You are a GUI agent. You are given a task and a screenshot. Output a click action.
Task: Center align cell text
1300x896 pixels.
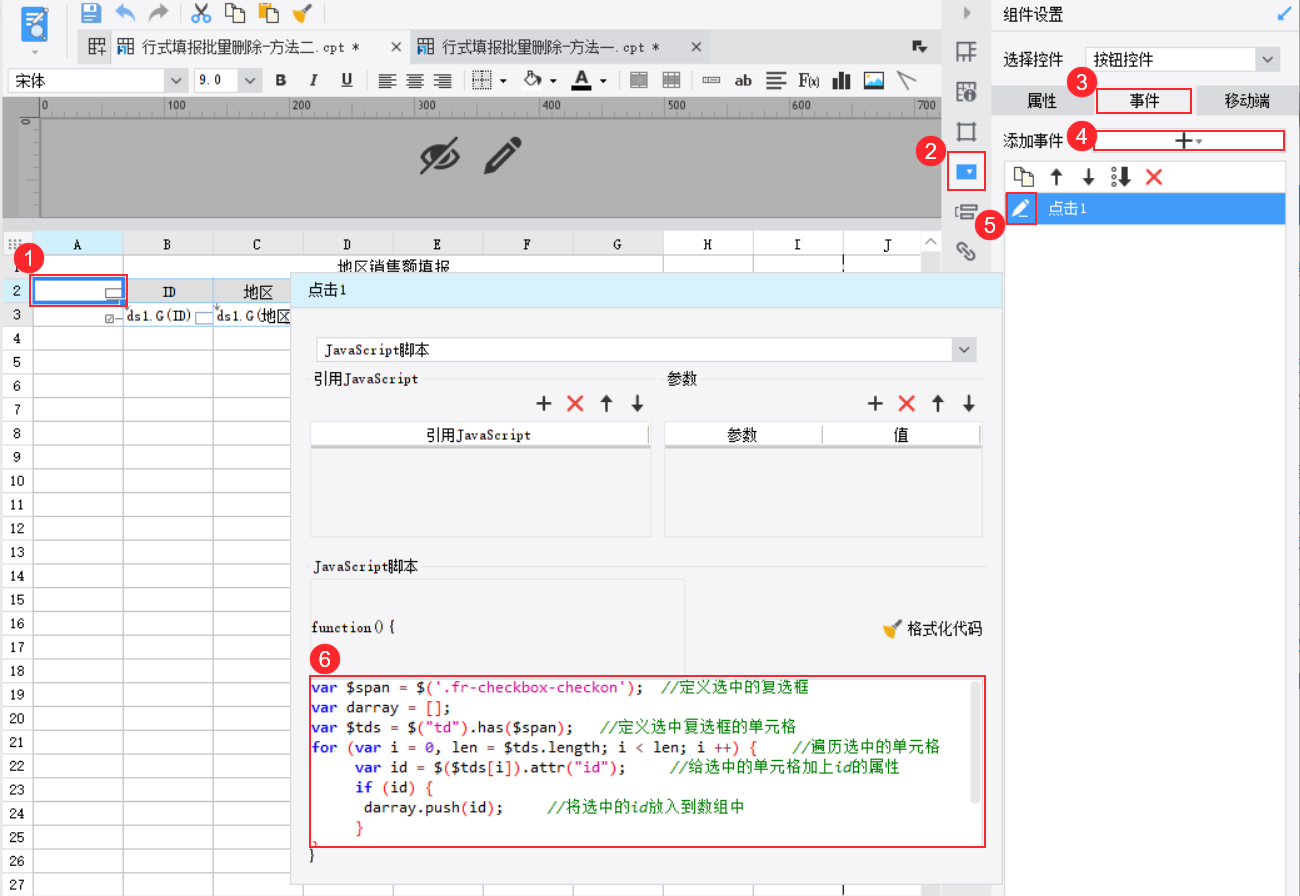(x=414, y=80)
